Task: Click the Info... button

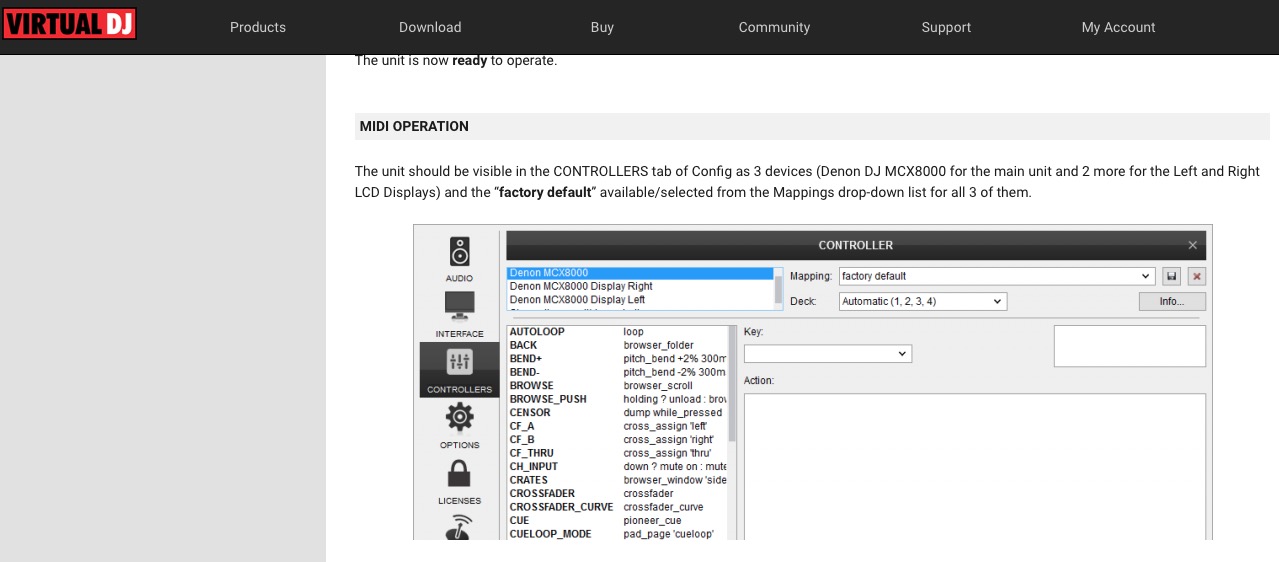Action: [x=1172, y=301]
